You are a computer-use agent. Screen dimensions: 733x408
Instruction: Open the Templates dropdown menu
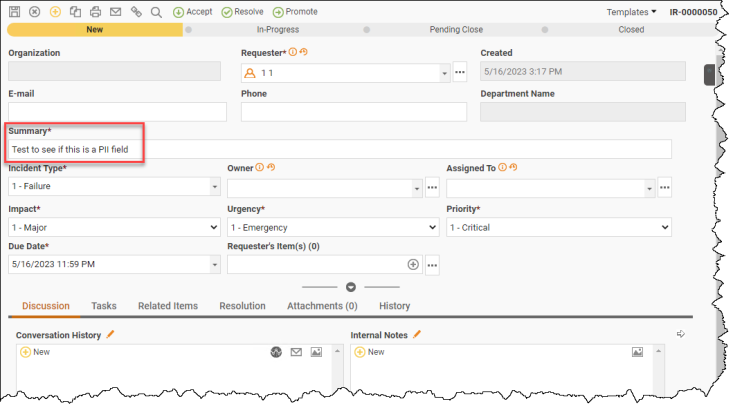(x=632, y=12)
